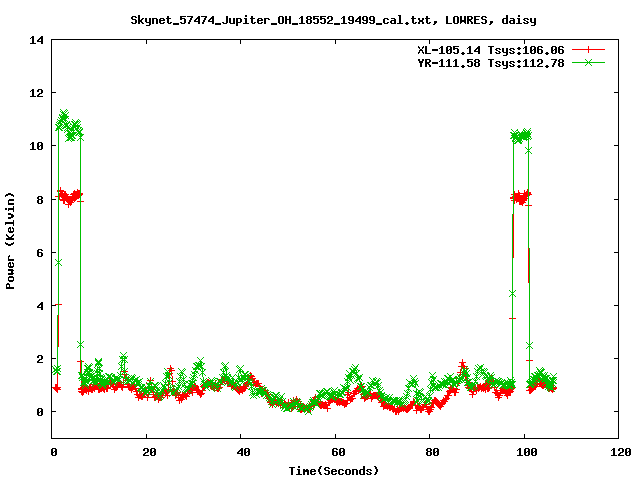Click the y-axis tick label 6
This screenshot has width=640, height=480.
coord(40,253)
